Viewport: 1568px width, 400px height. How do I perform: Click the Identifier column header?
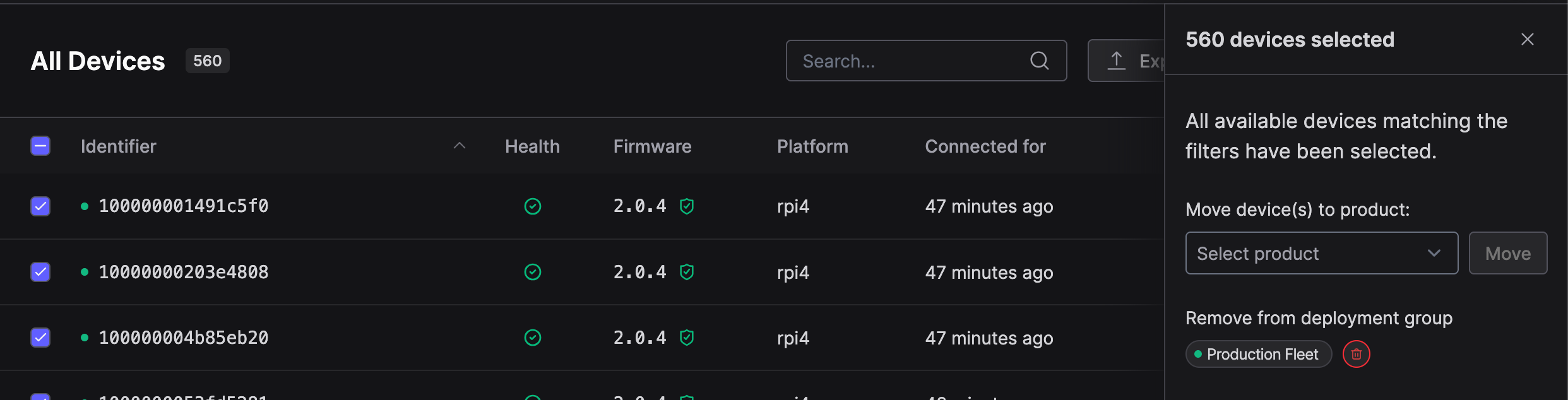[119, 146]
